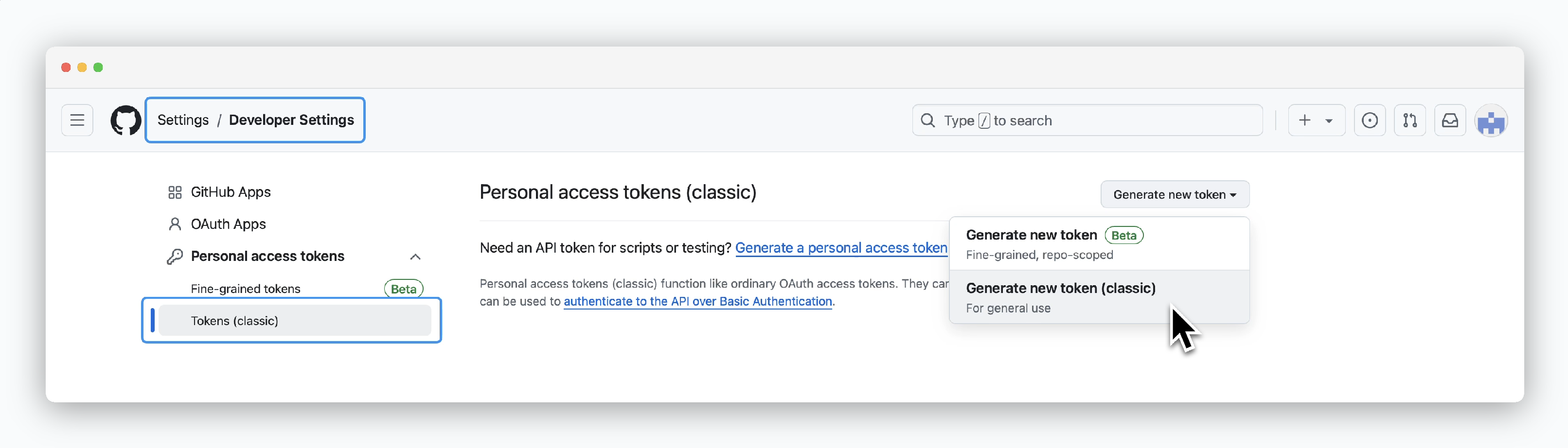This screenshot has width=1568, height=448.
Task: Open the user profile avatar
Action: [x=1491, y=121]
